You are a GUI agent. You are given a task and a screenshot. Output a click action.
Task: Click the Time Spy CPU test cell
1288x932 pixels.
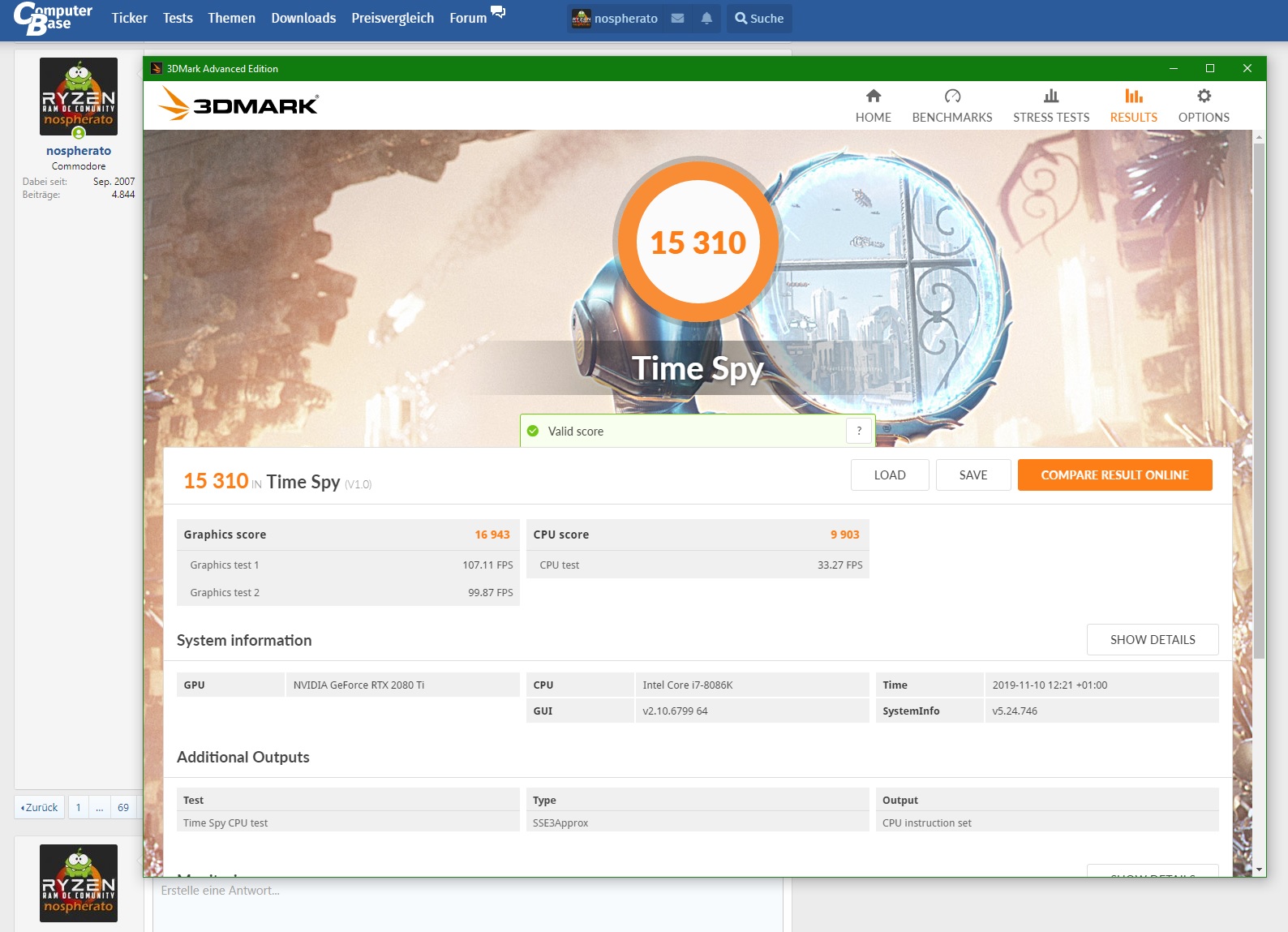pyautogui.click(x=348, y=822)
